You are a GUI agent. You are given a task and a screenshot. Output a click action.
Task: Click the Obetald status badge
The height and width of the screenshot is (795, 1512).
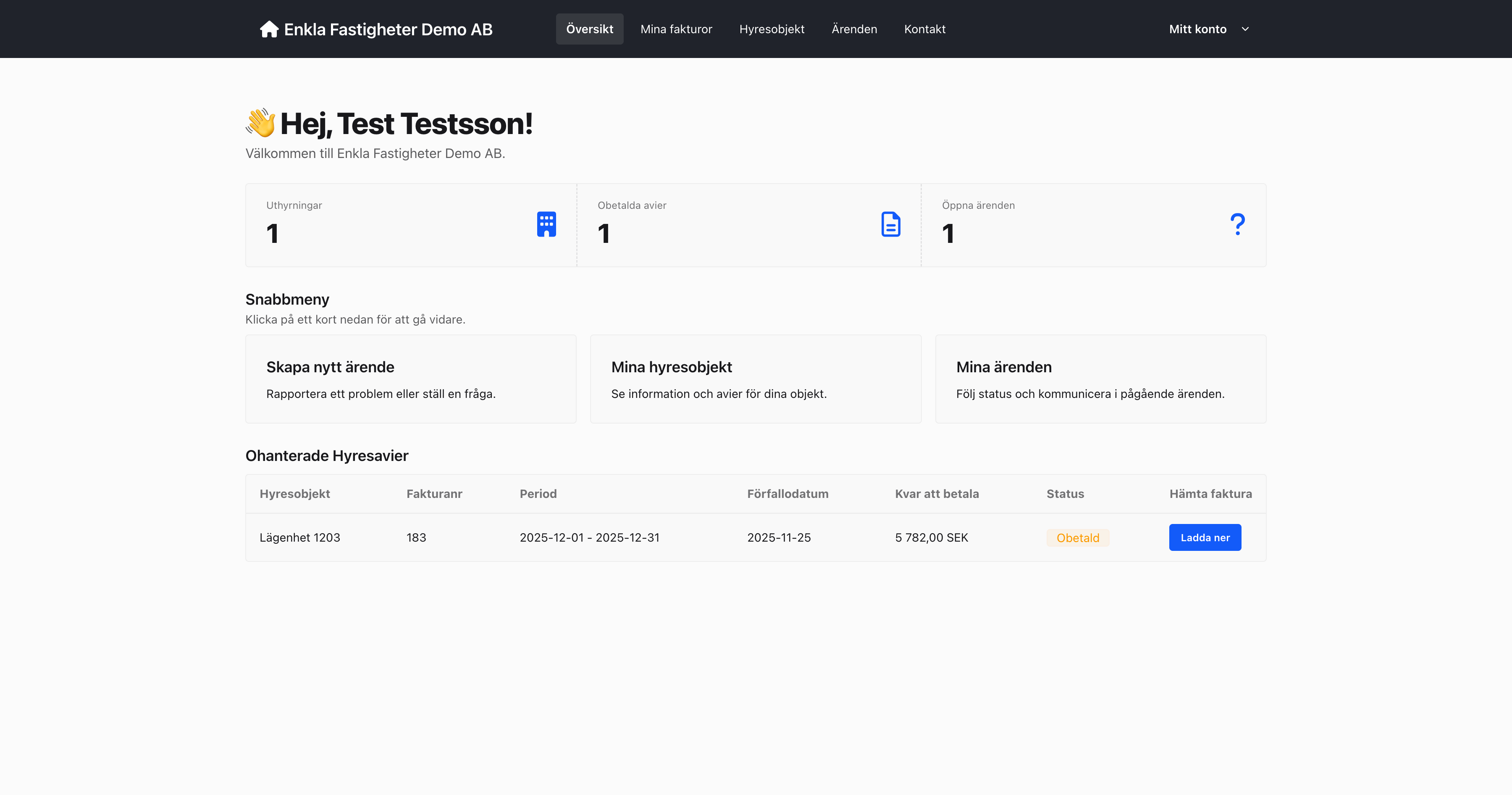1077,538
